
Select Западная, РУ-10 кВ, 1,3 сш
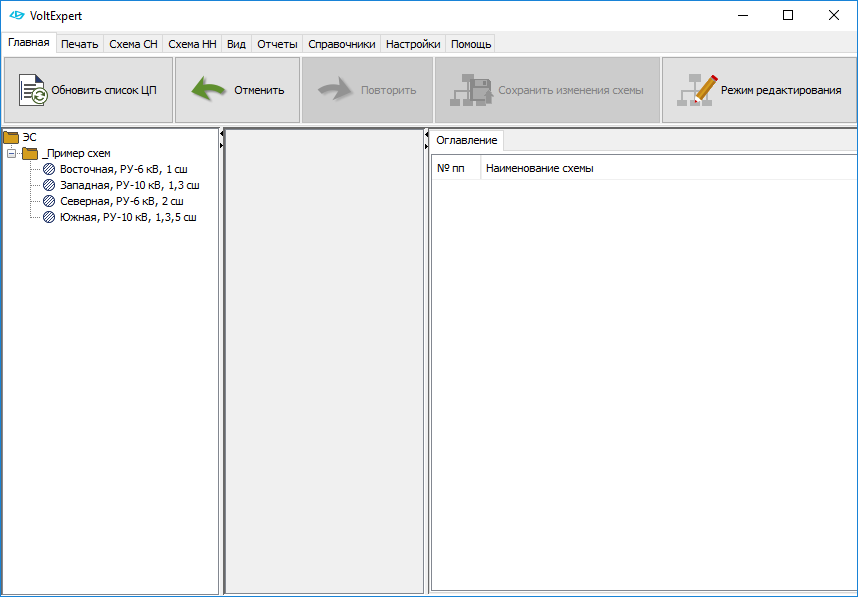[x=130, y=185]
